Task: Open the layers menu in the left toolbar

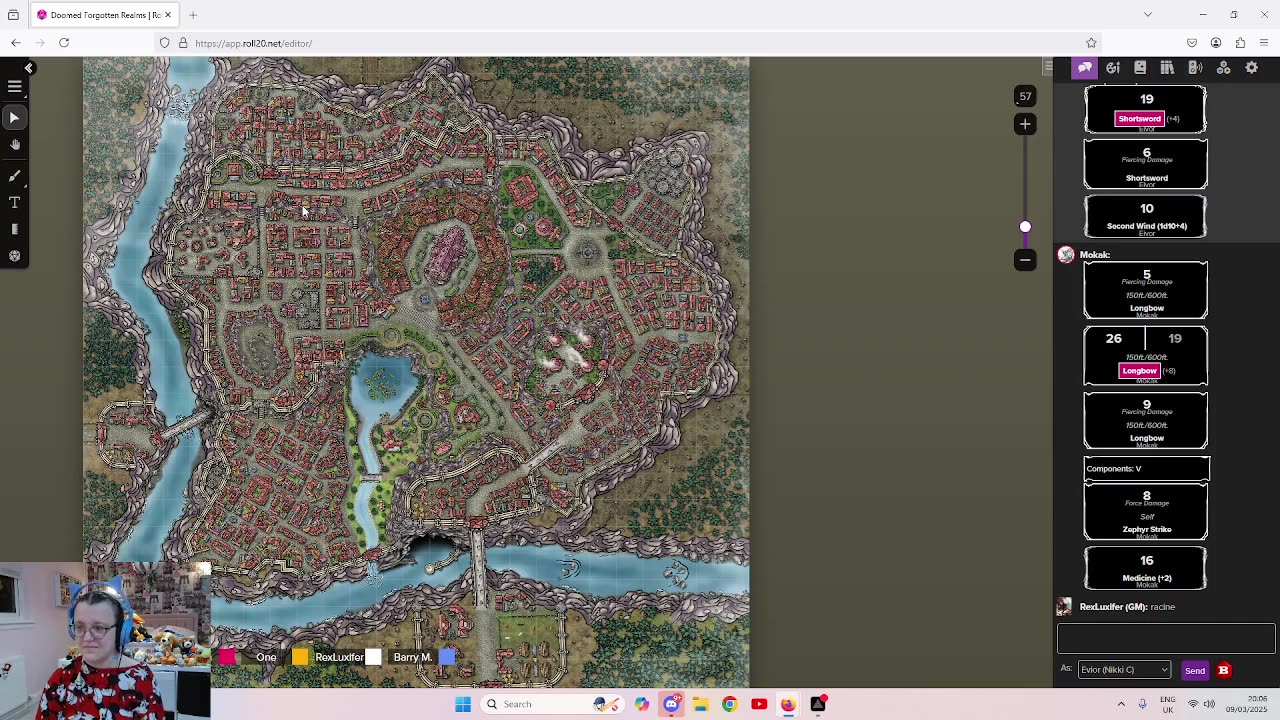Action: 15,88
